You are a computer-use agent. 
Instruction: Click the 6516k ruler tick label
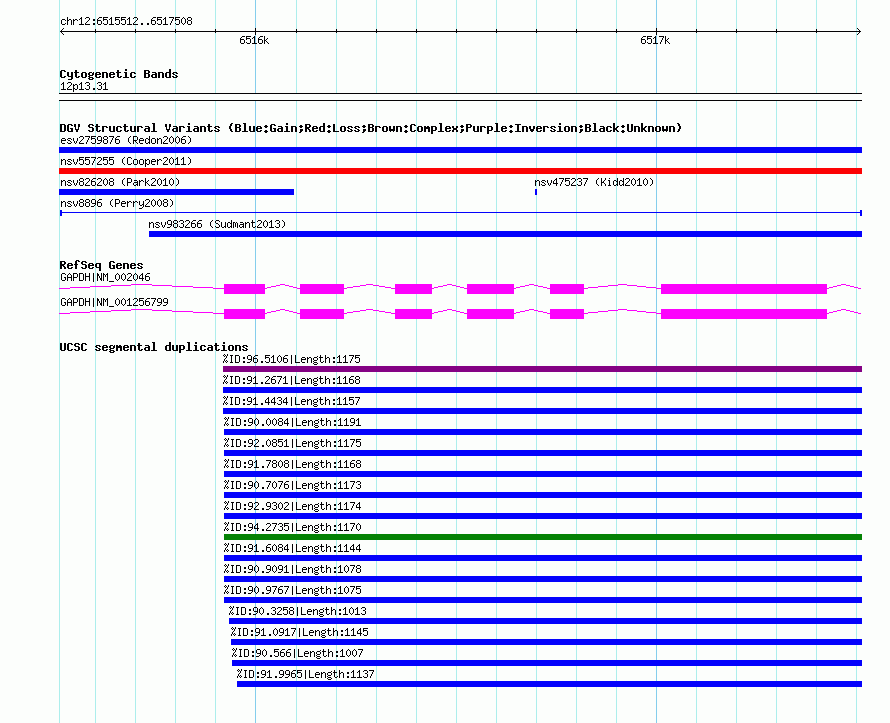click(254, 40)
